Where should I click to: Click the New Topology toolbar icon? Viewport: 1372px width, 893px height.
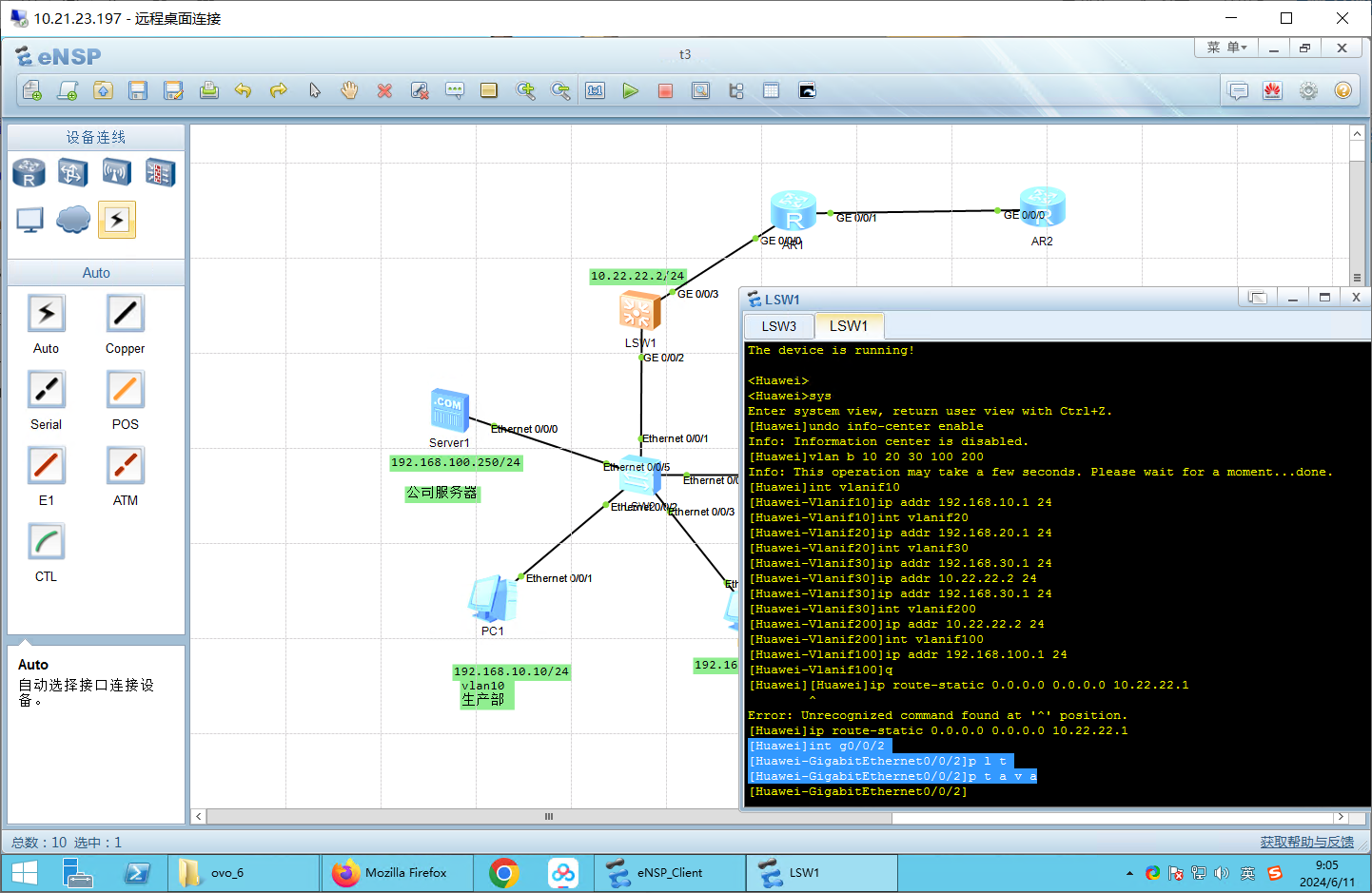(x=32, y=90)
